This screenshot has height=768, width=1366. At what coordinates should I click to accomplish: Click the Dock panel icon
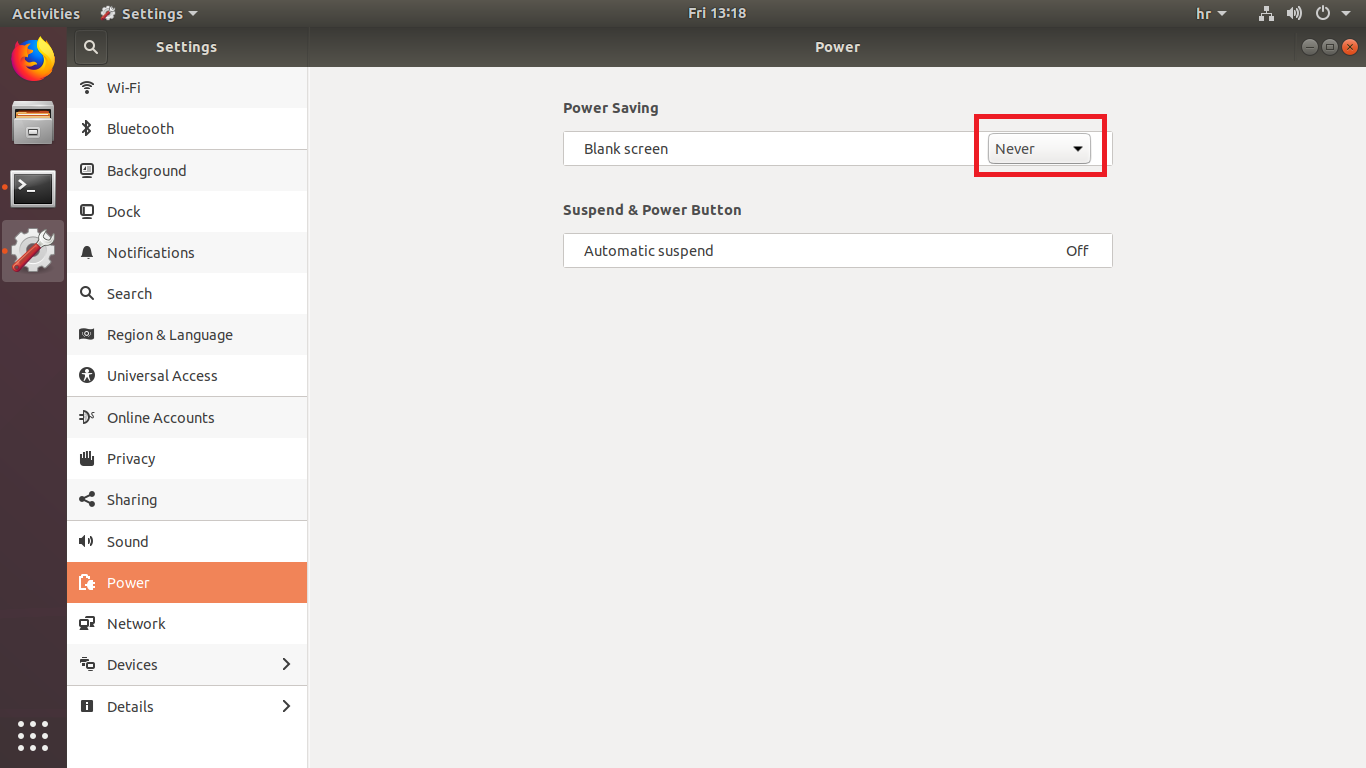click(x=87, y=212)
